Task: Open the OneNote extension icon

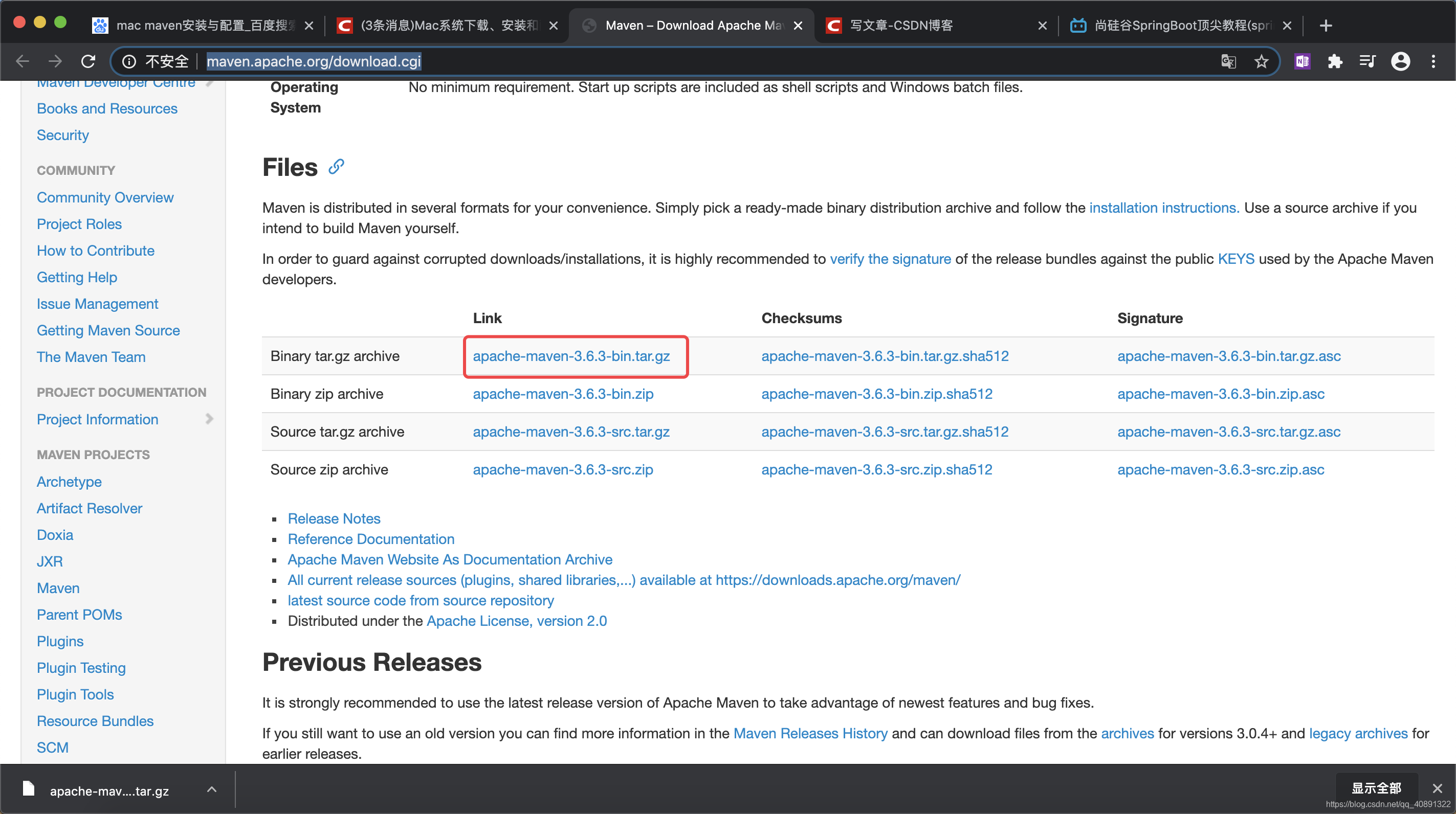Action: pos(1302,61)
